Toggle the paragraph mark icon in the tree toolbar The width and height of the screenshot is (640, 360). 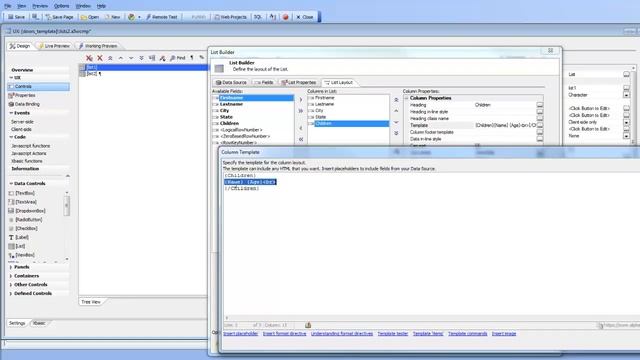click(x=191, y=58)
